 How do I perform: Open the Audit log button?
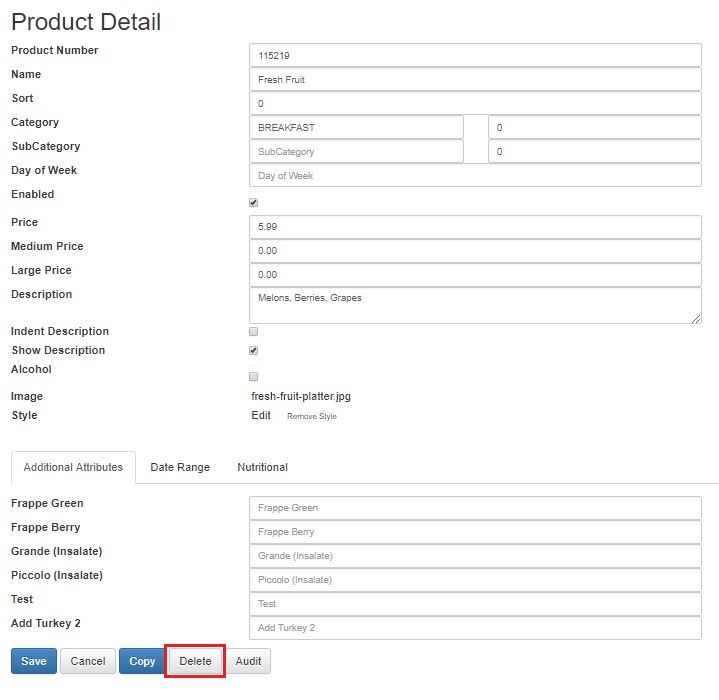pos(249,661)
